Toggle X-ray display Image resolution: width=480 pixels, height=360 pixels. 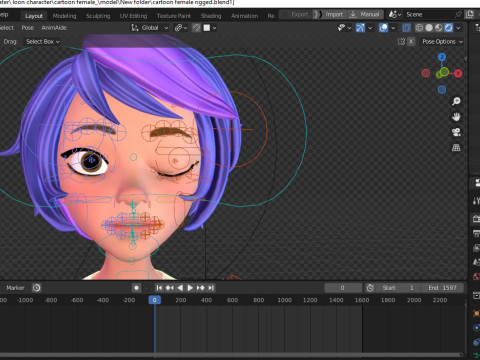point(406,28)
